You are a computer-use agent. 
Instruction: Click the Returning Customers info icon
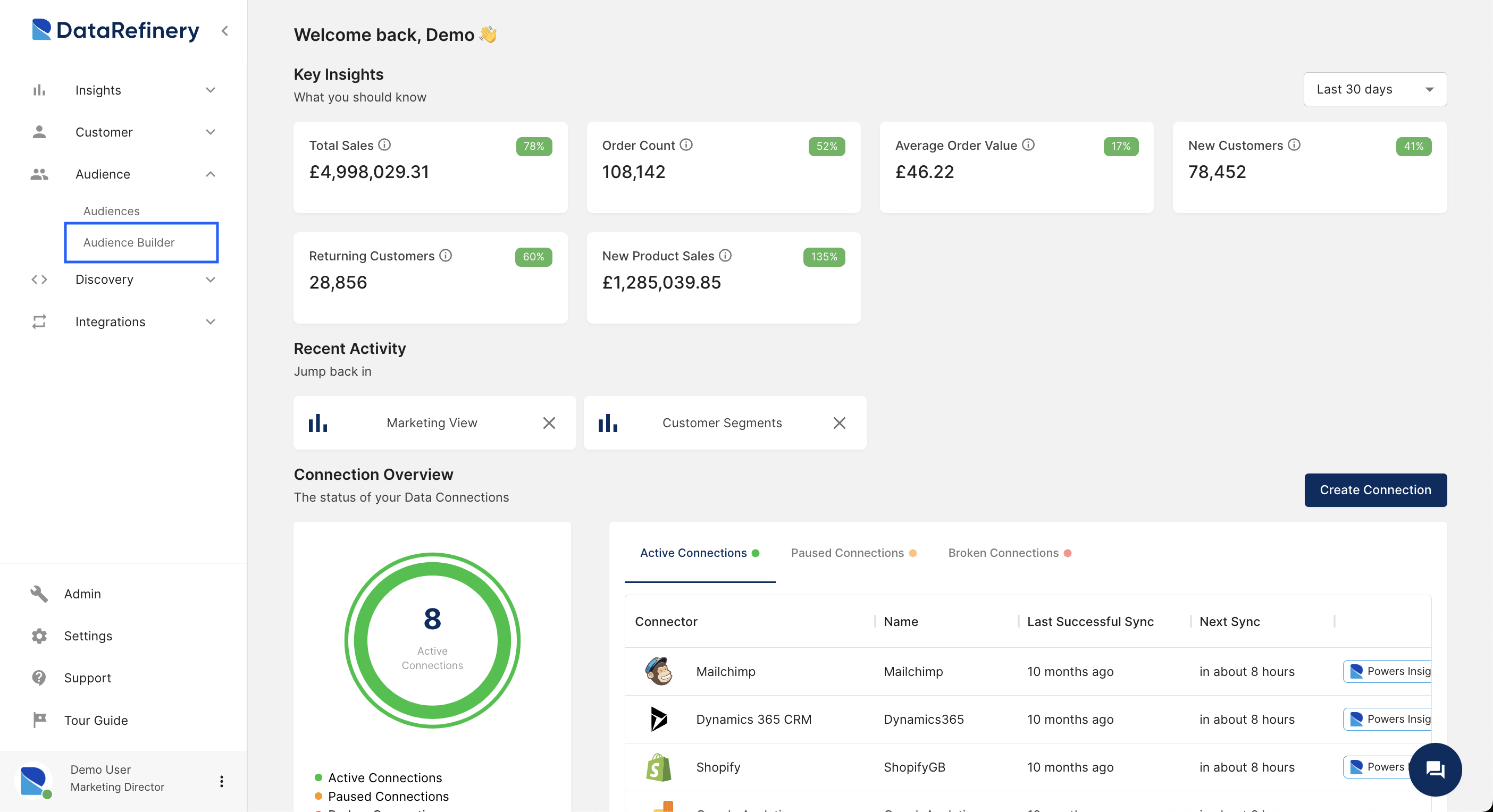pos(445,256)
